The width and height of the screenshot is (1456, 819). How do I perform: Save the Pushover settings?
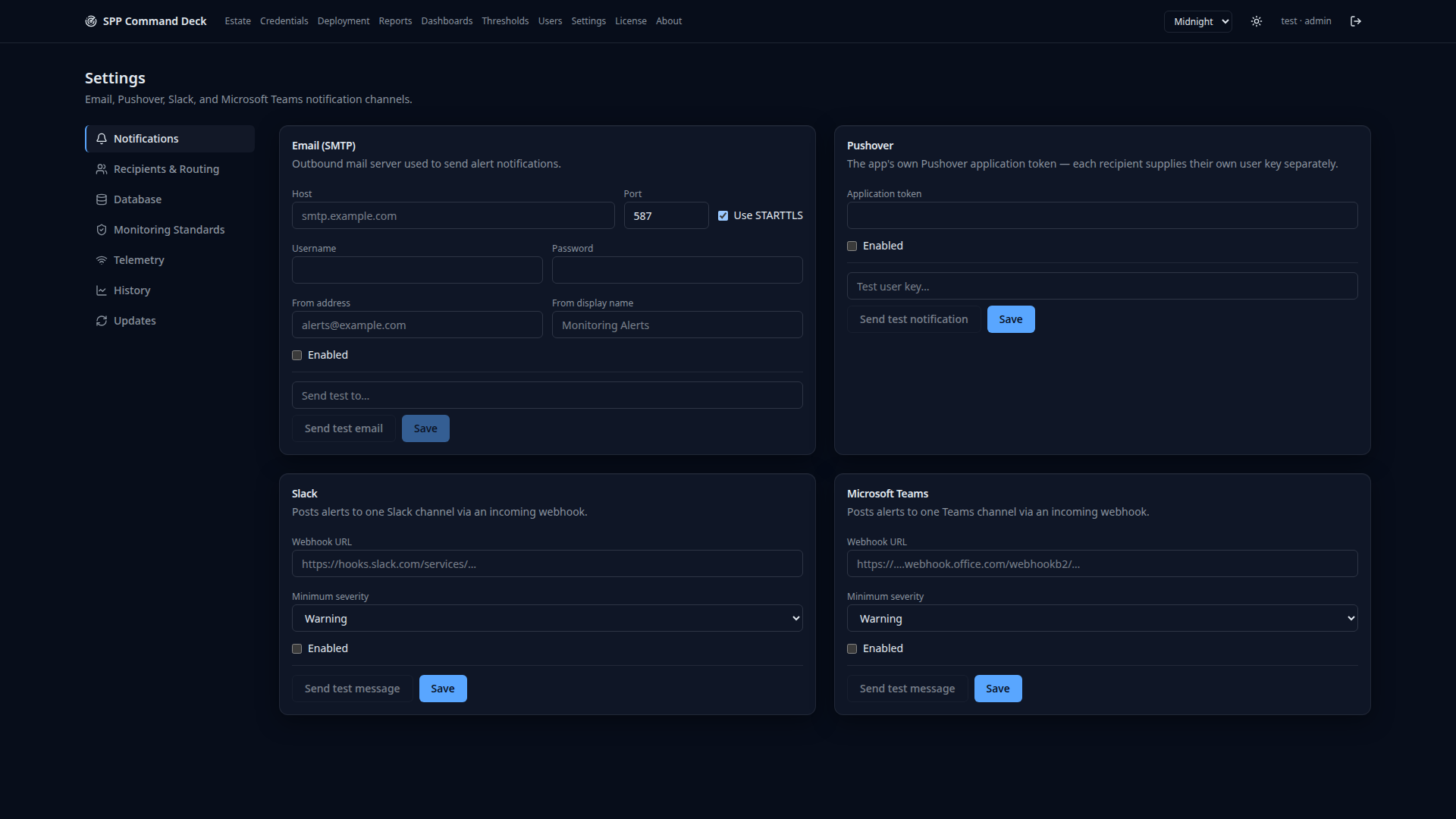pyautogui.click(x=1011, y=319)
